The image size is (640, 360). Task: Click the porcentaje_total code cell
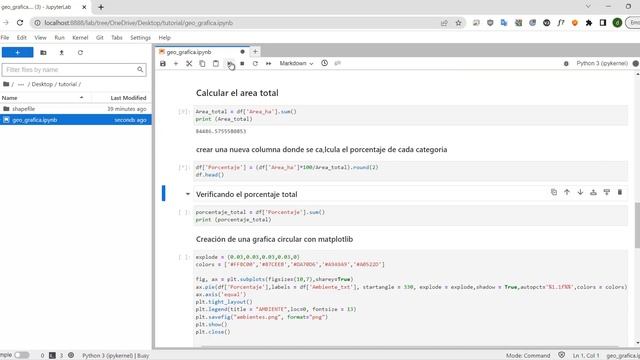(411, 216)
